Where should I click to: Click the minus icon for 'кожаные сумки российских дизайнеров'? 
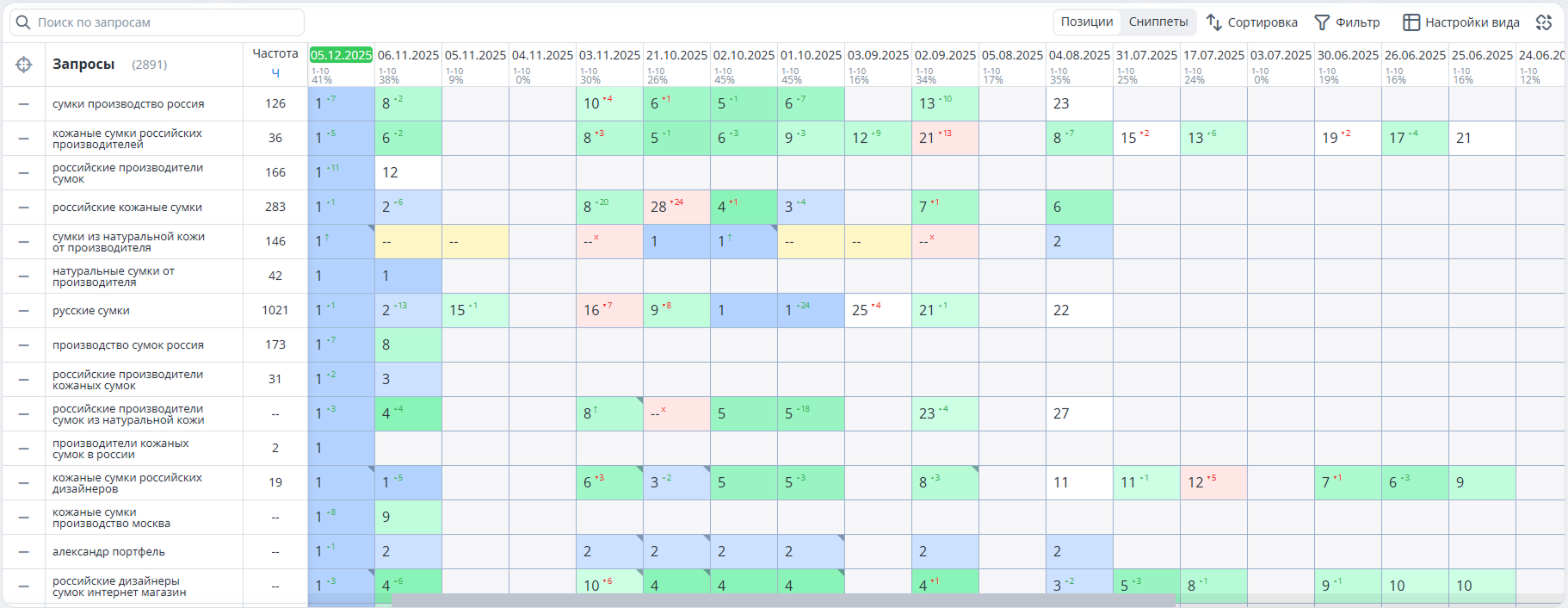[24, 483]
